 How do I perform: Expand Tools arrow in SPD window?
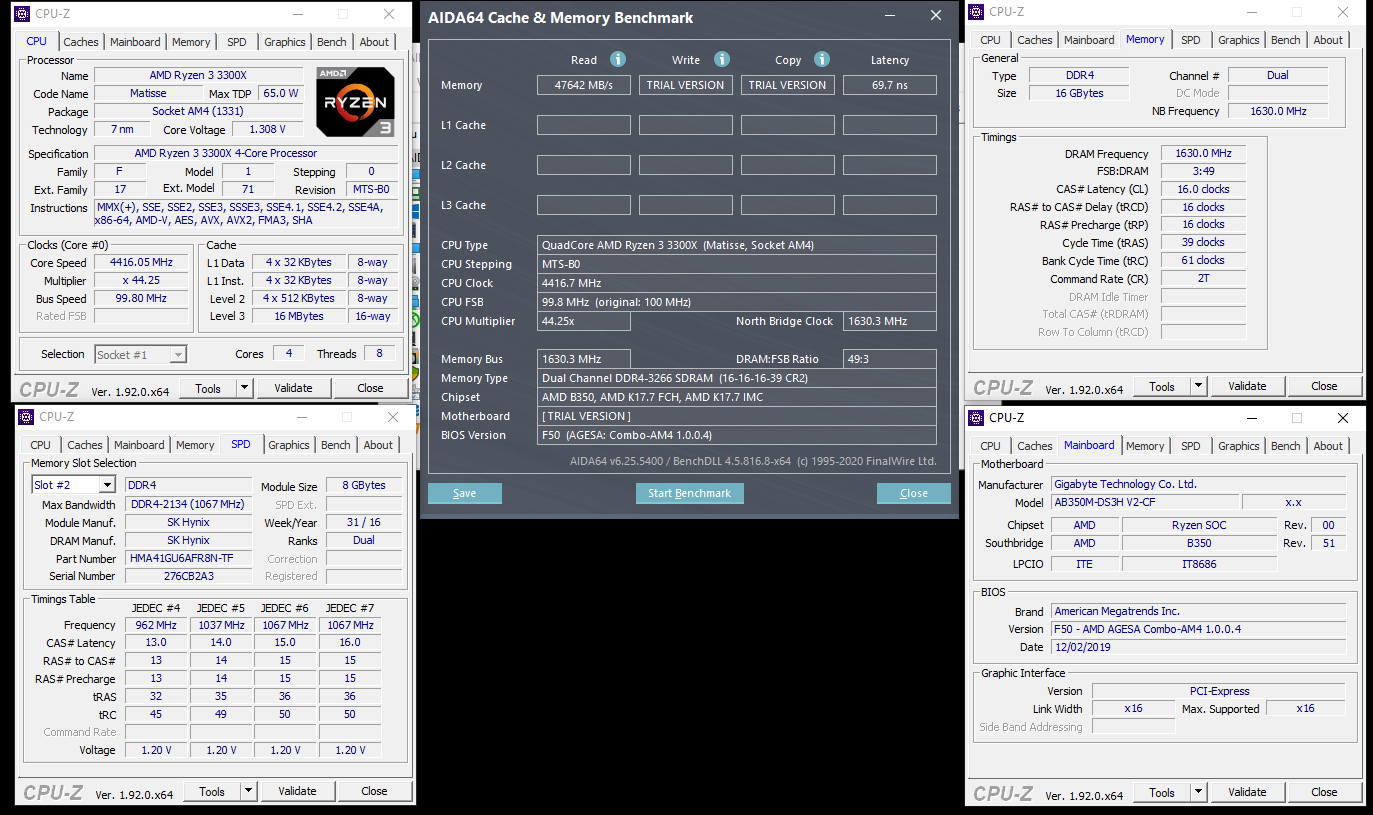point(248,791)
